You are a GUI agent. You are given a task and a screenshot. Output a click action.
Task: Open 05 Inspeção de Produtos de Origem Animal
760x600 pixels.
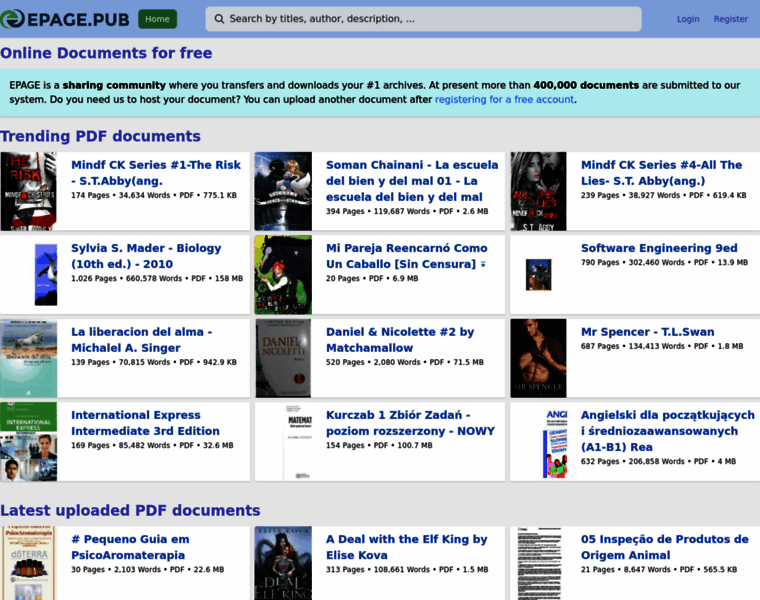tap(665, 547)
